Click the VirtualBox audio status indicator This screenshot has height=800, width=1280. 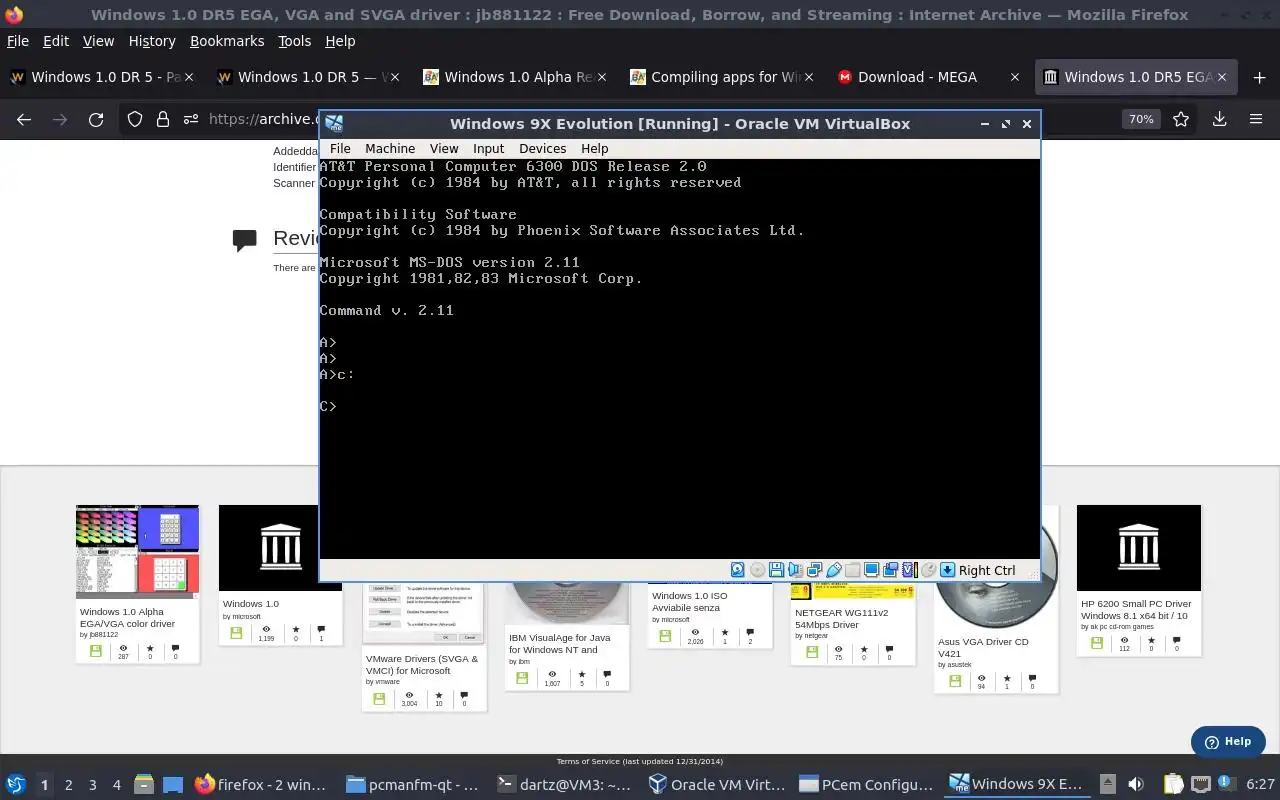pos(795,570)
